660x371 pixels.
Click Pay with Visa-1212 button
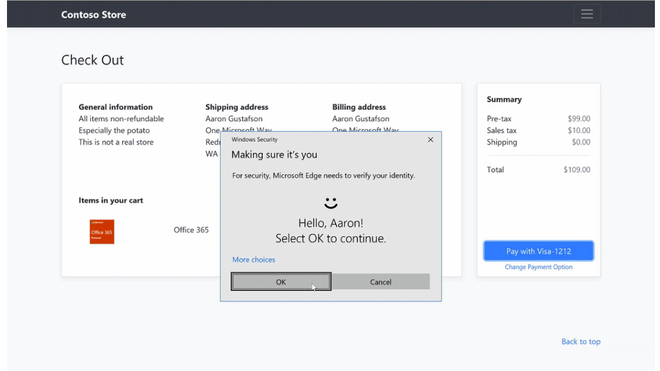[538, 251]
